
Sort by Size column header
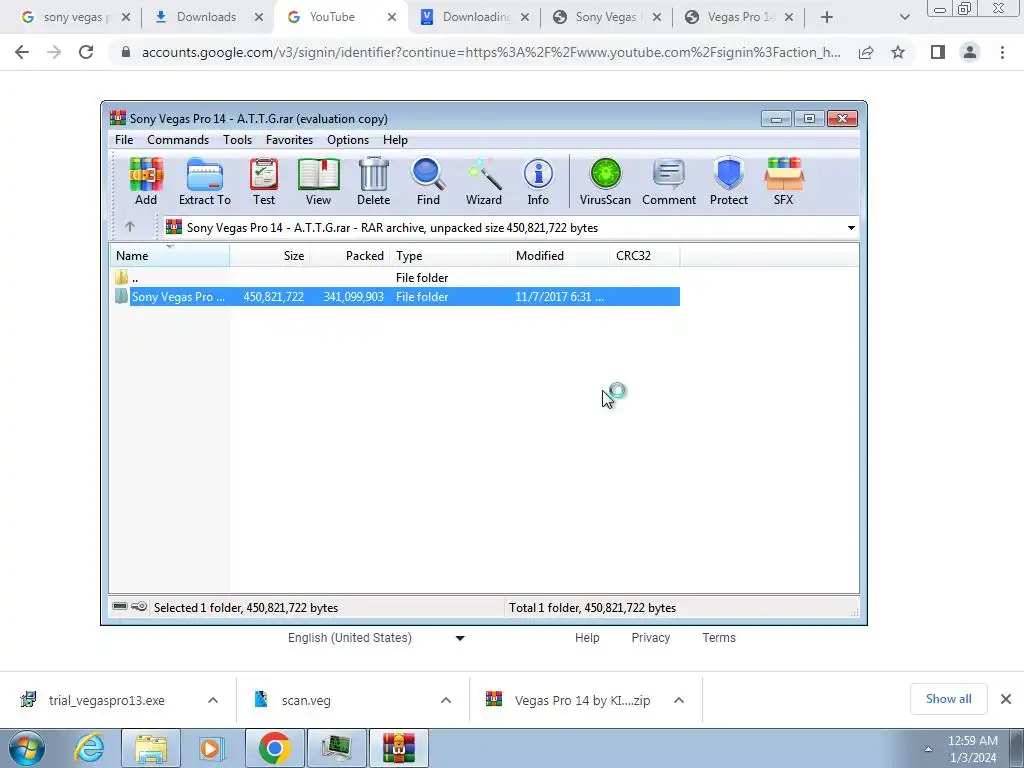(270, 255)
